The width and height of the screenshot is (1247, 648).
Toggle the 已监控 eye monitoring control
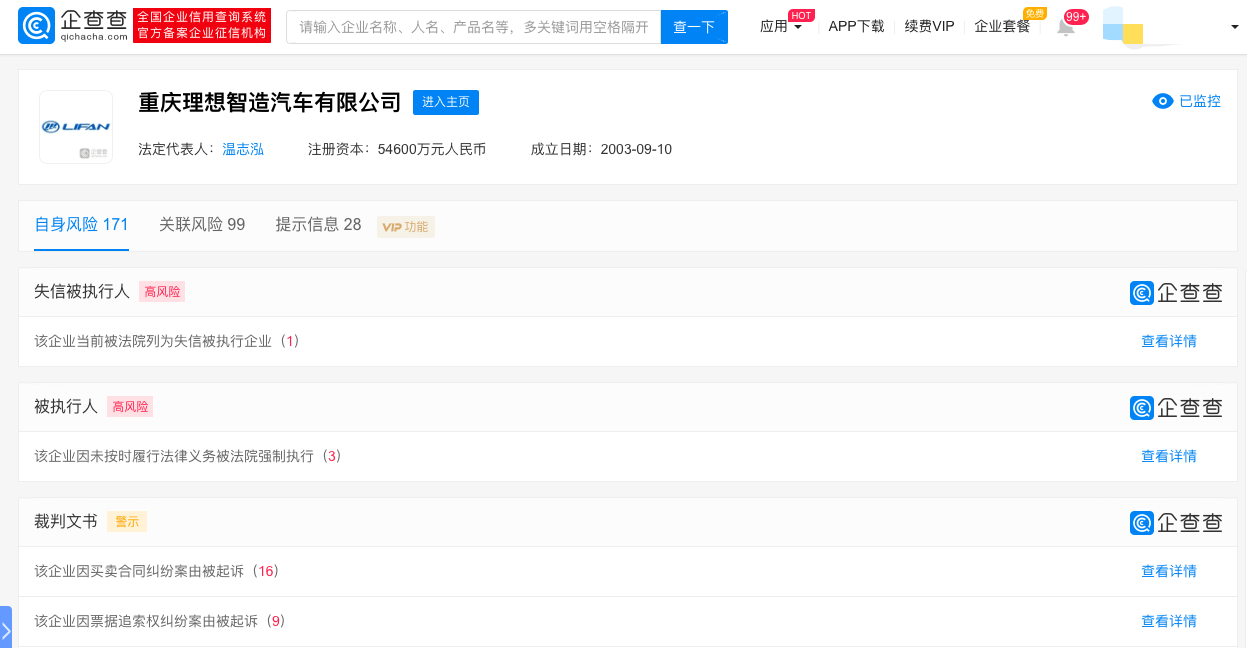pos(1186,101)
